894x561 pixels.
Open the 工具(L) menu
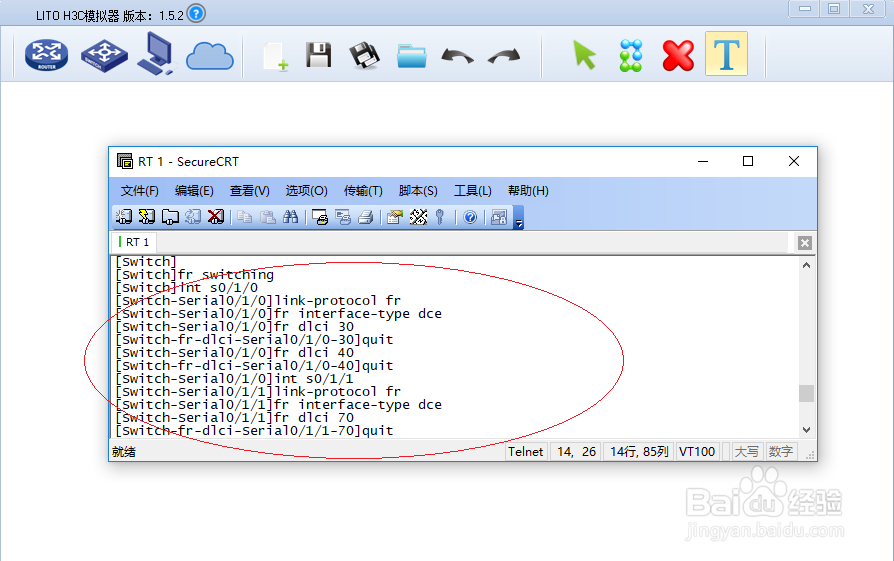pyautogui.click(x=473, y=190)
